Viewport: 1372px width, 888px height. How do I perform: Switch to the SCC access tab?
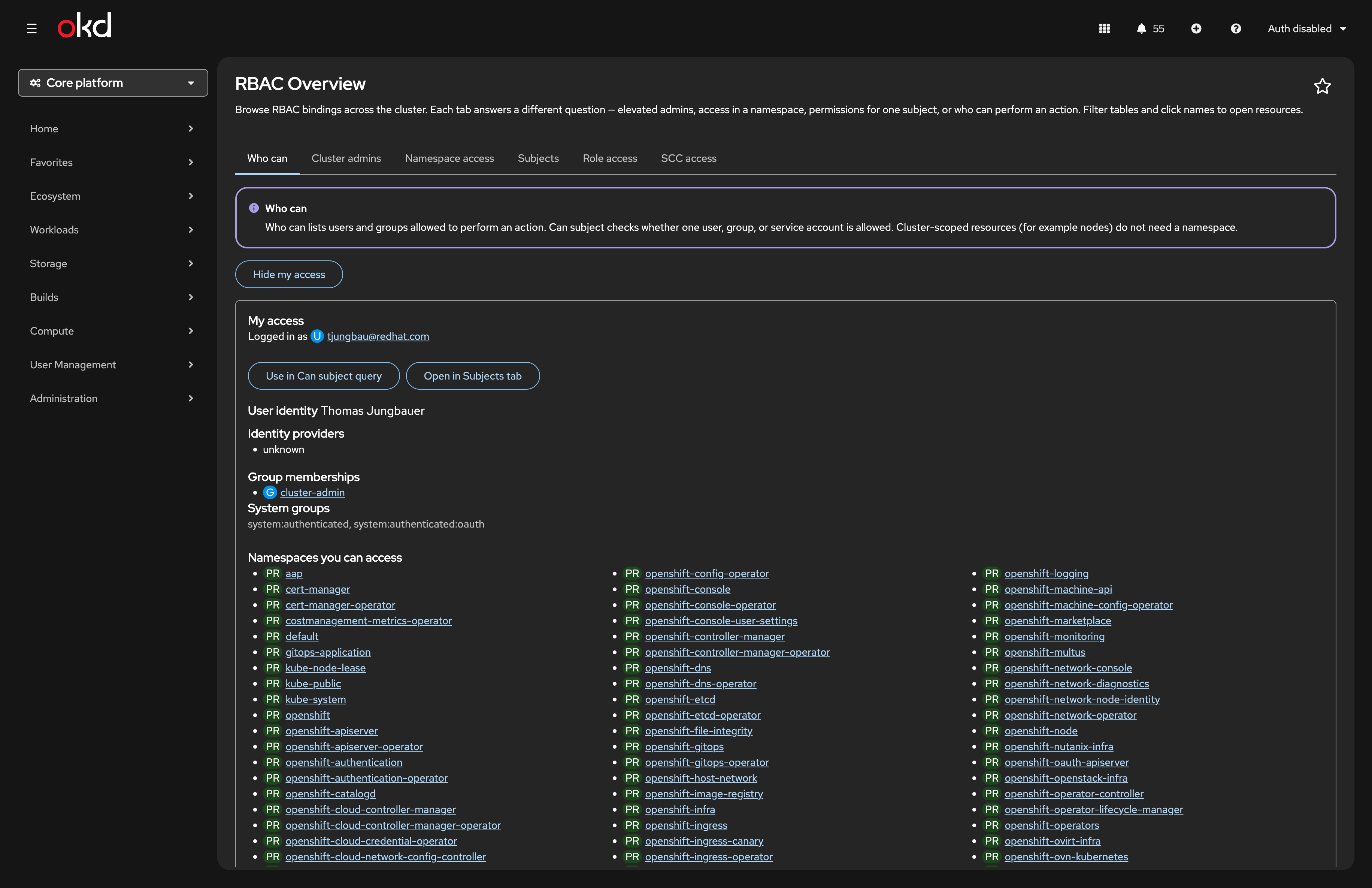click(x=688, y=158)
